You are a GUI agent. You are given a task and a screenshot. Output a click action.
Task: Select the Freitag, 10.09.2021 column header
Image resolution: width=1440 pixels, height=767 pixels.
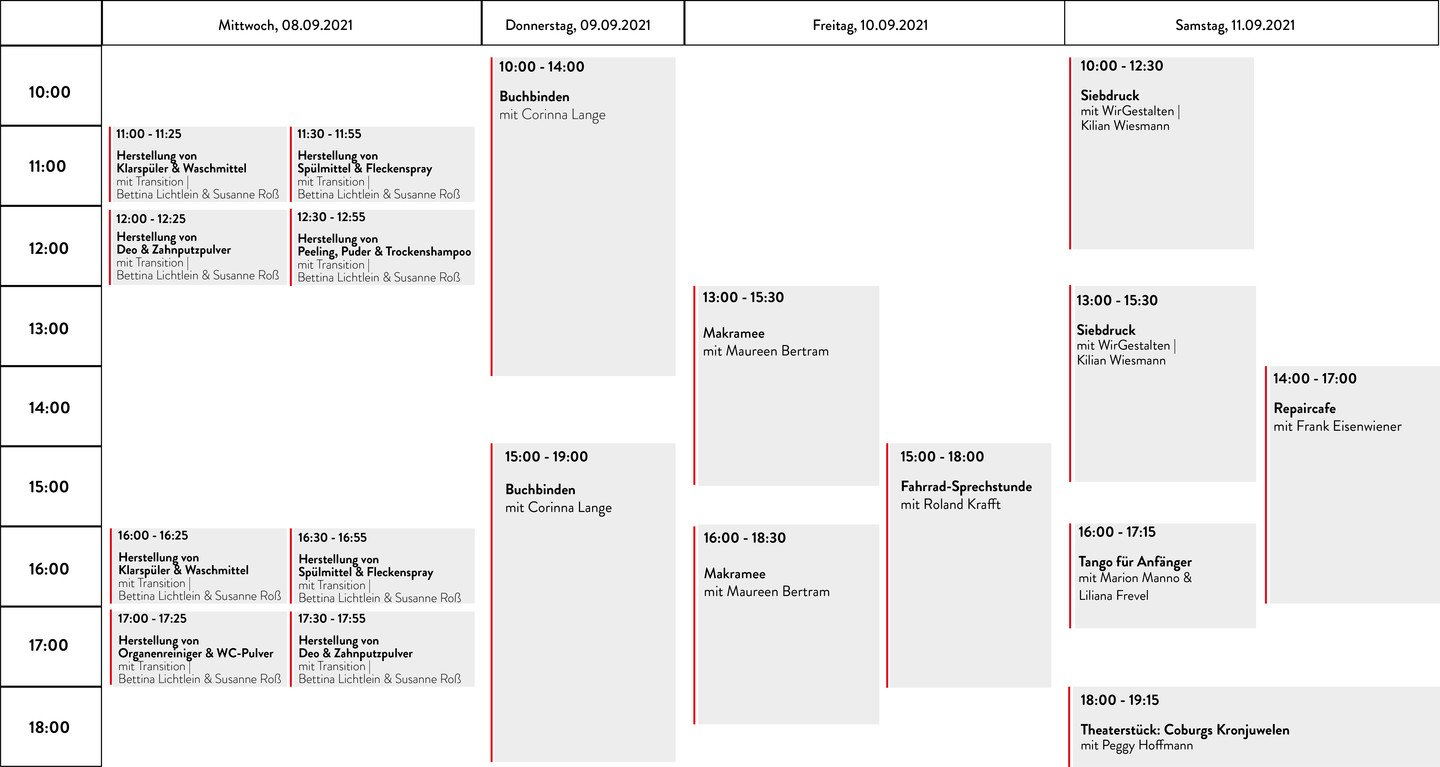pyautogui.click(x=874, y=24)
